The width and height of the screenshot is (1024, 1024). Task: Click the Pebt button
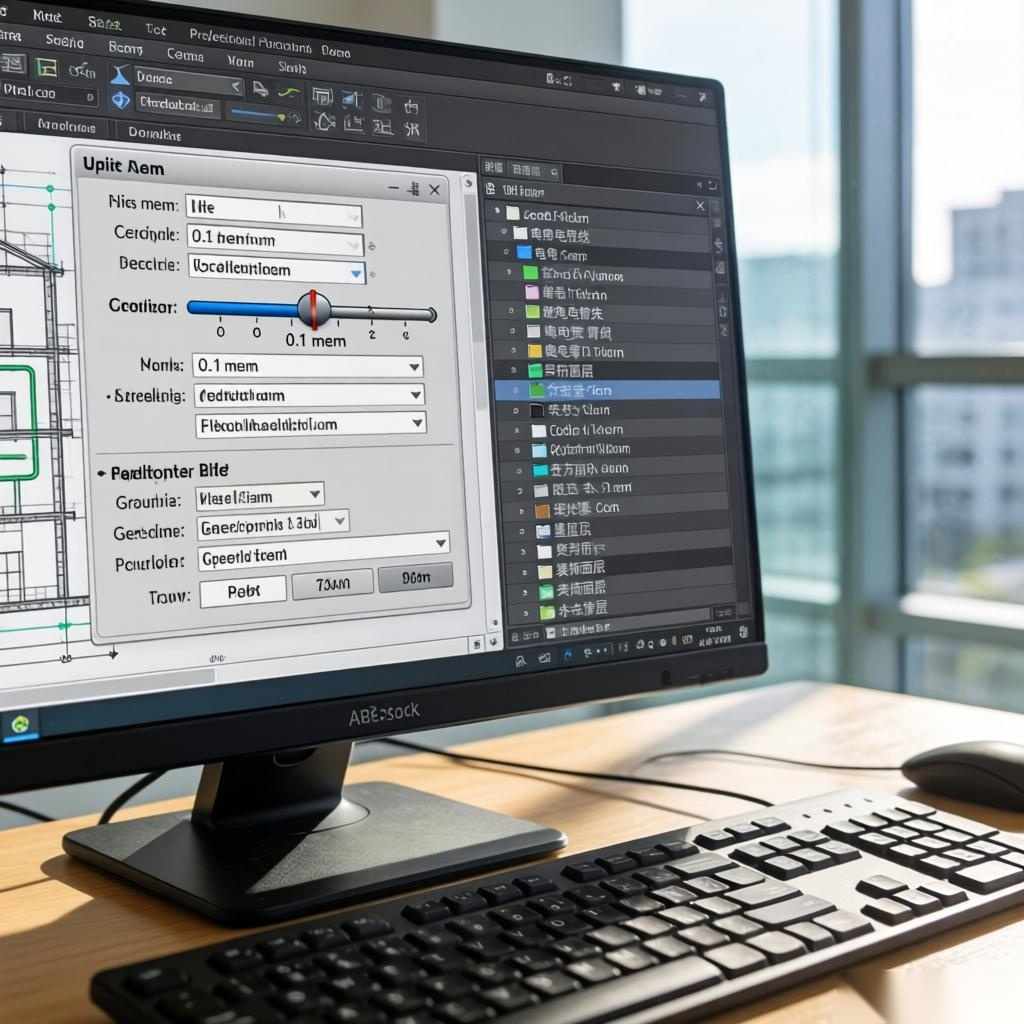tap(244, 591)
